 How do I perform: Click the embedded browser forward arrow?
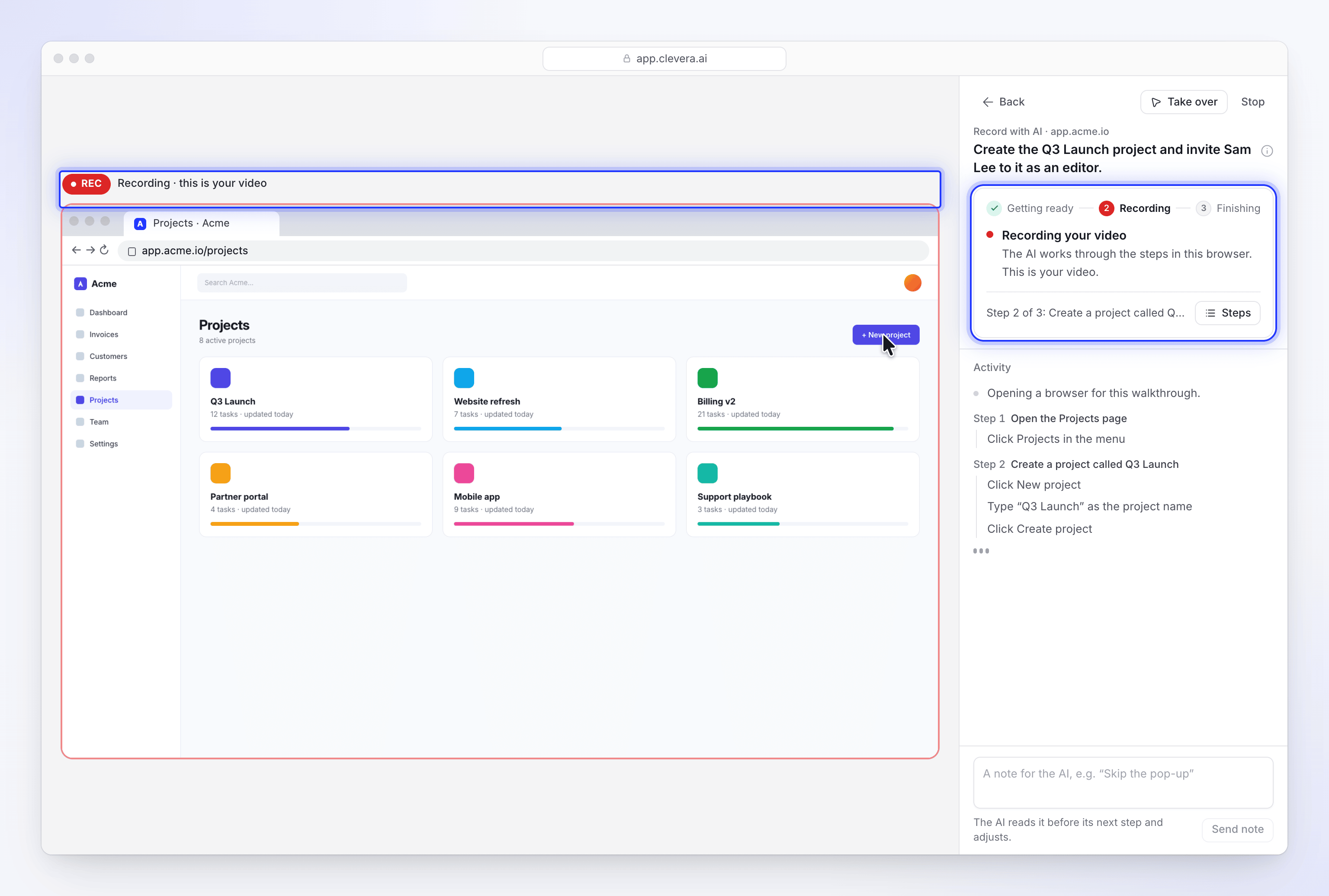click(x=90, y=250)
